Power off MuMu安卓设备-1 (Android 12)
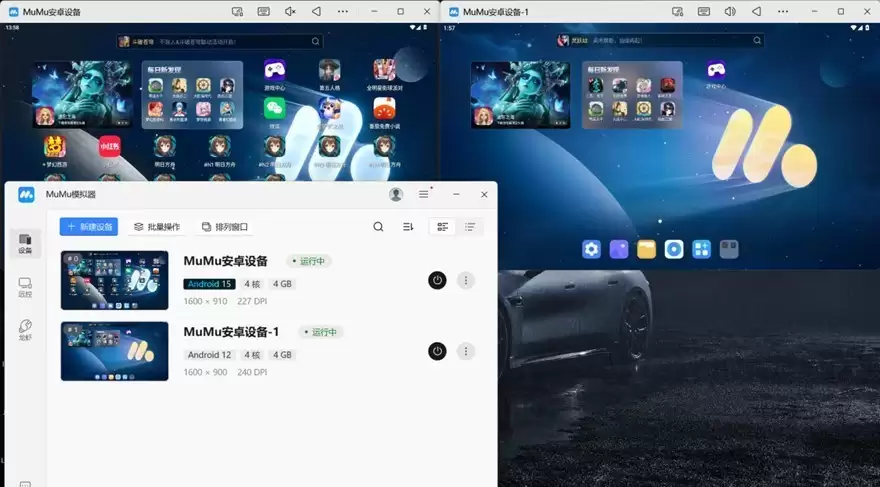 [x=437, y=351]
